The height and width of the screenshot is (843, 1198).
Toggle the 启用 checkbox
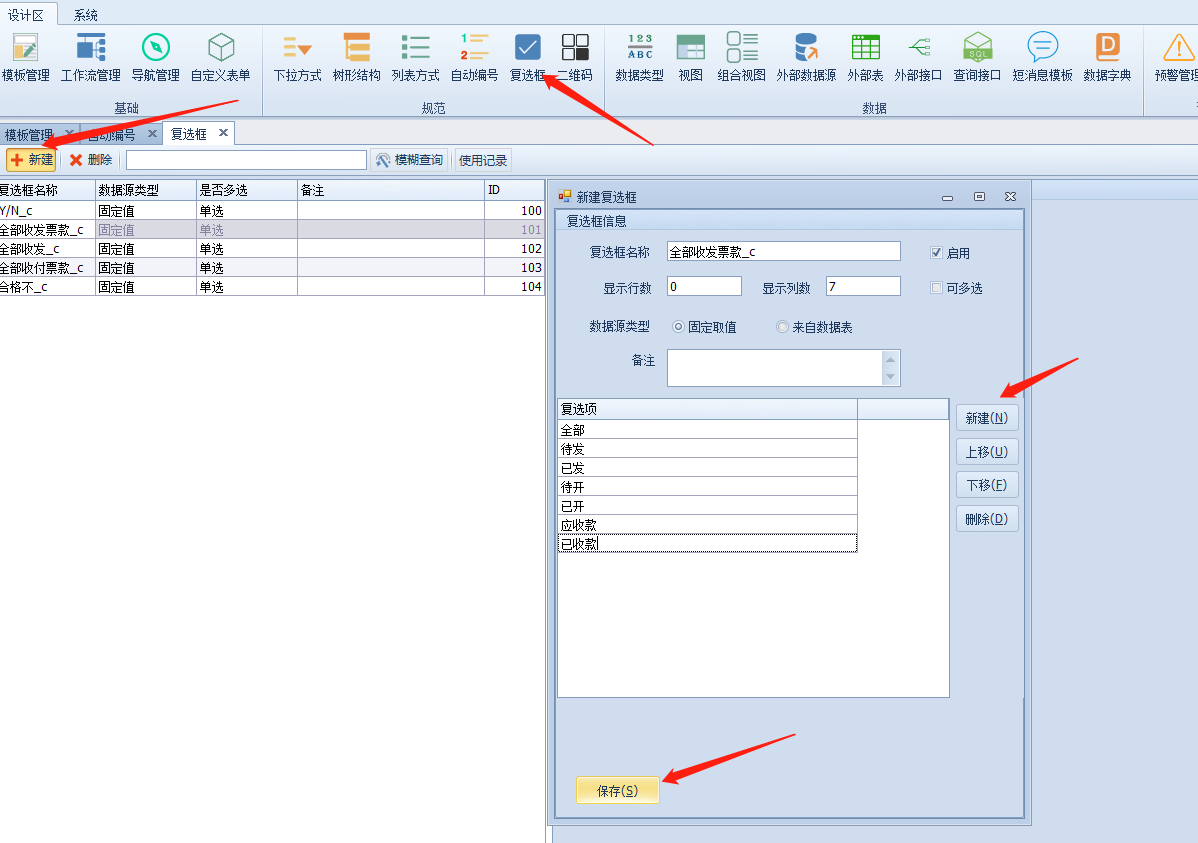(x=937, y=253)
